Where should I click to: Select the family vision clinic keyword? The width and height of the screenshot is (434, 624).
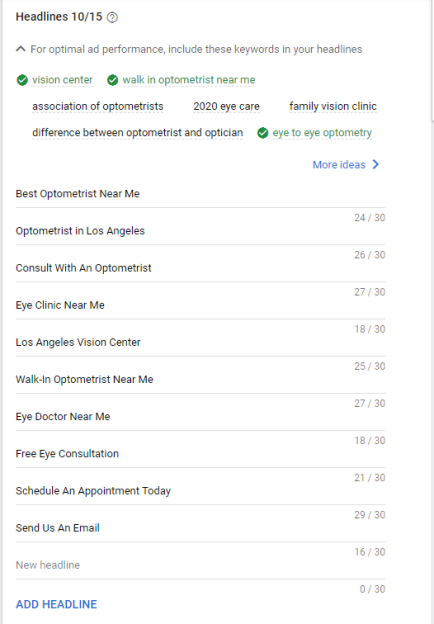[333, 106]
